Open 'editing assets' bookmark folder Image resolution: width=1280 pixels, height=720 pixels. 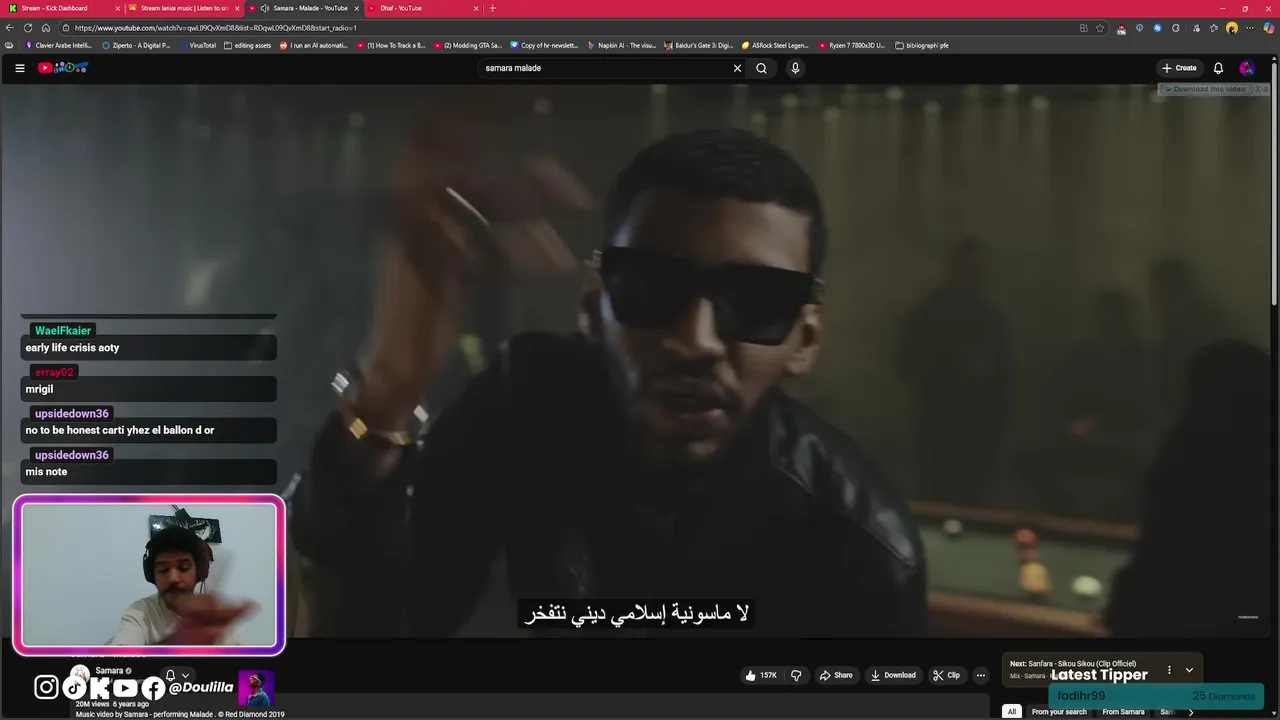point(248,45)
